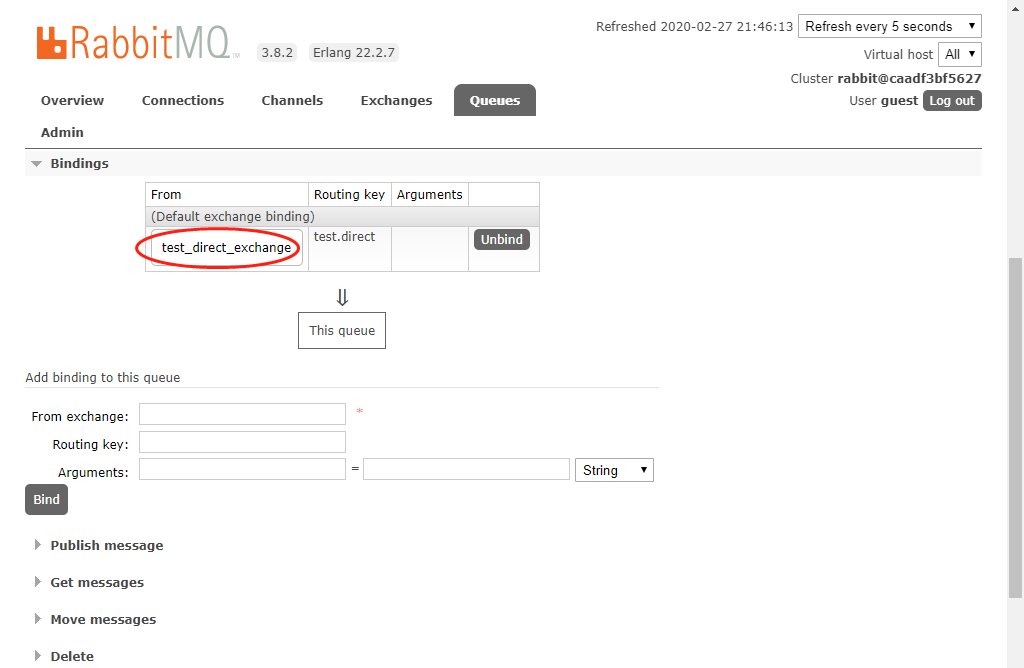The image size is (1024, 668).
Task: Unbind the test.direct binding
Action: pos(502,240)
